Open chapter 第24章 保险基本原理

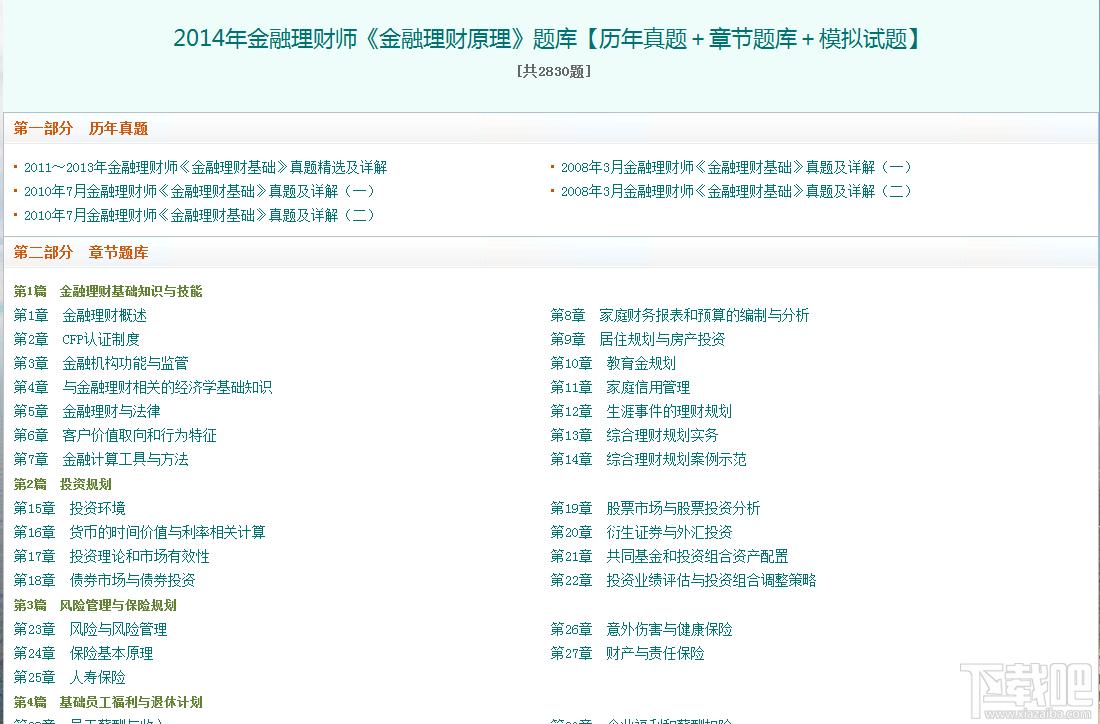pos(83,653)
